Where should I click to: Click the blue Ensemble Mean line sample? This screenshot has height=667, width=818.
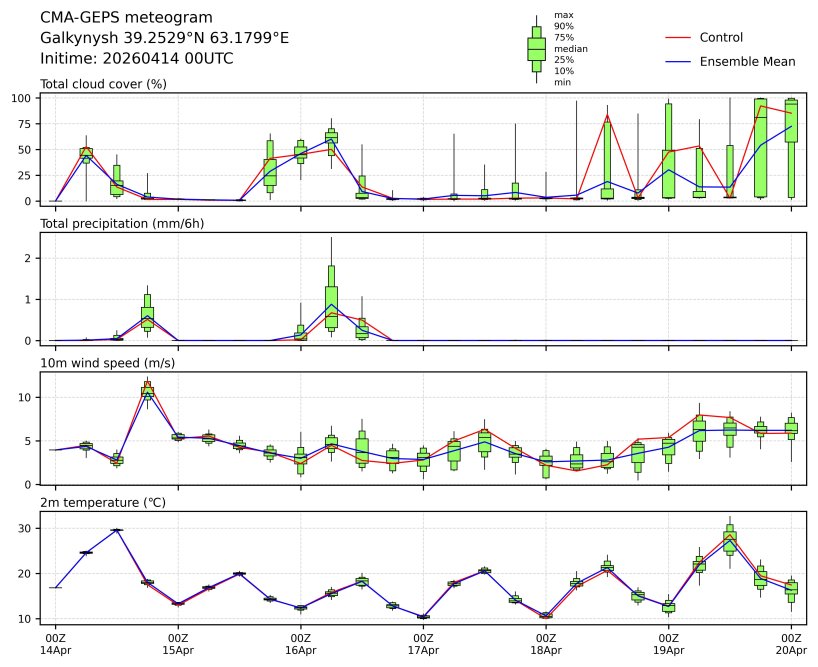tap(678, 62)
